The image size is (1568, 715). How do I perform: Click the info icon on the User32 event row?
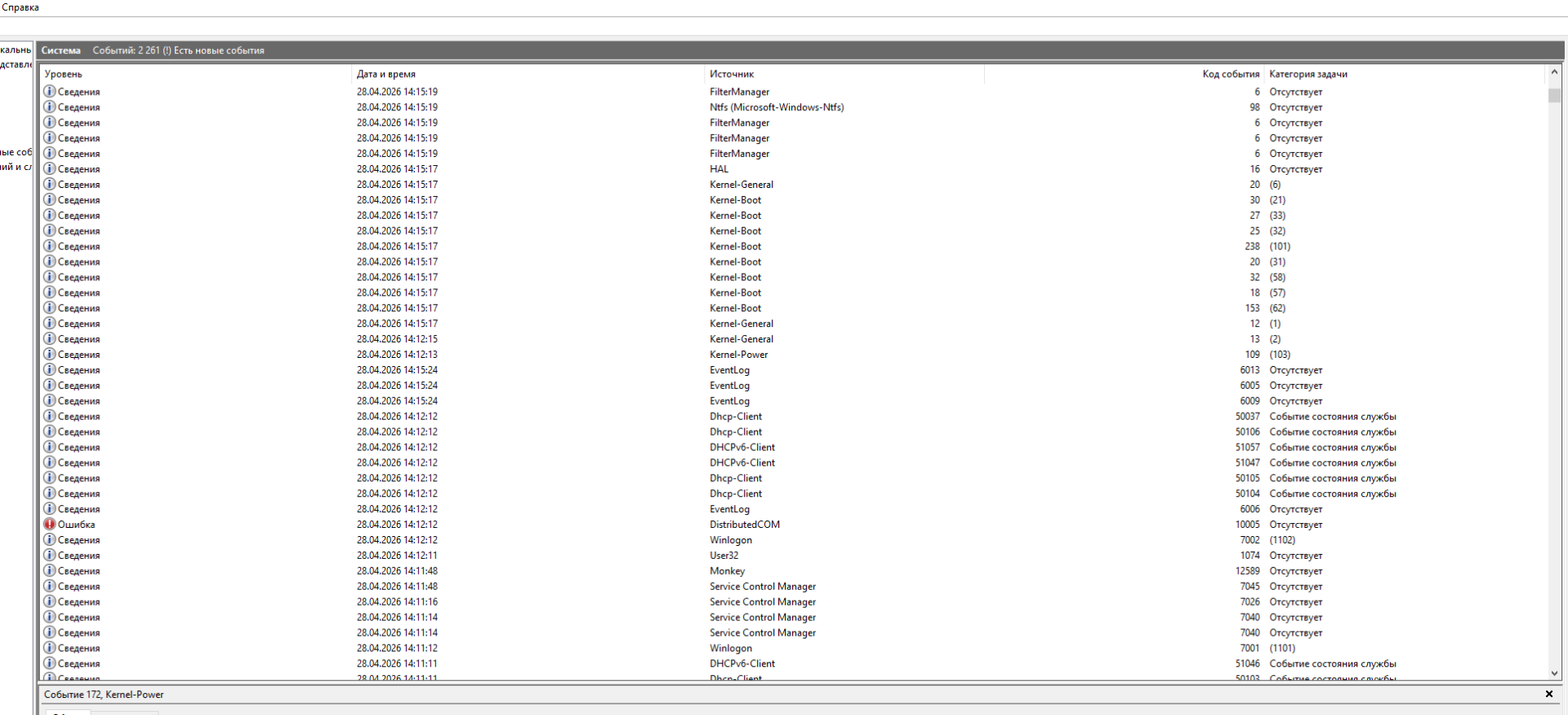[x=50, y=556]
